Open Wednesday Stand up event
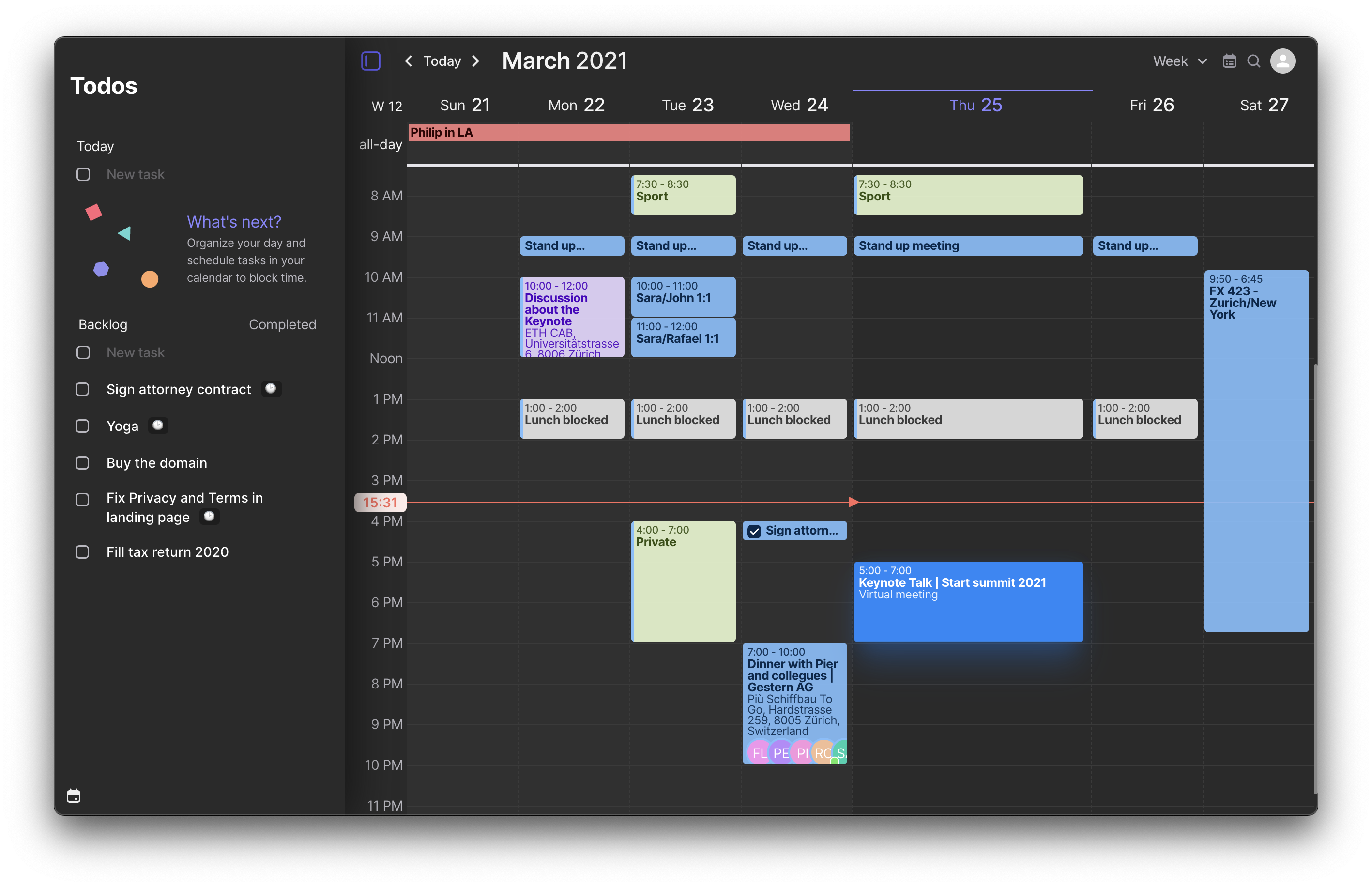This screenshot has height=887, width=1372. (794, 246)
